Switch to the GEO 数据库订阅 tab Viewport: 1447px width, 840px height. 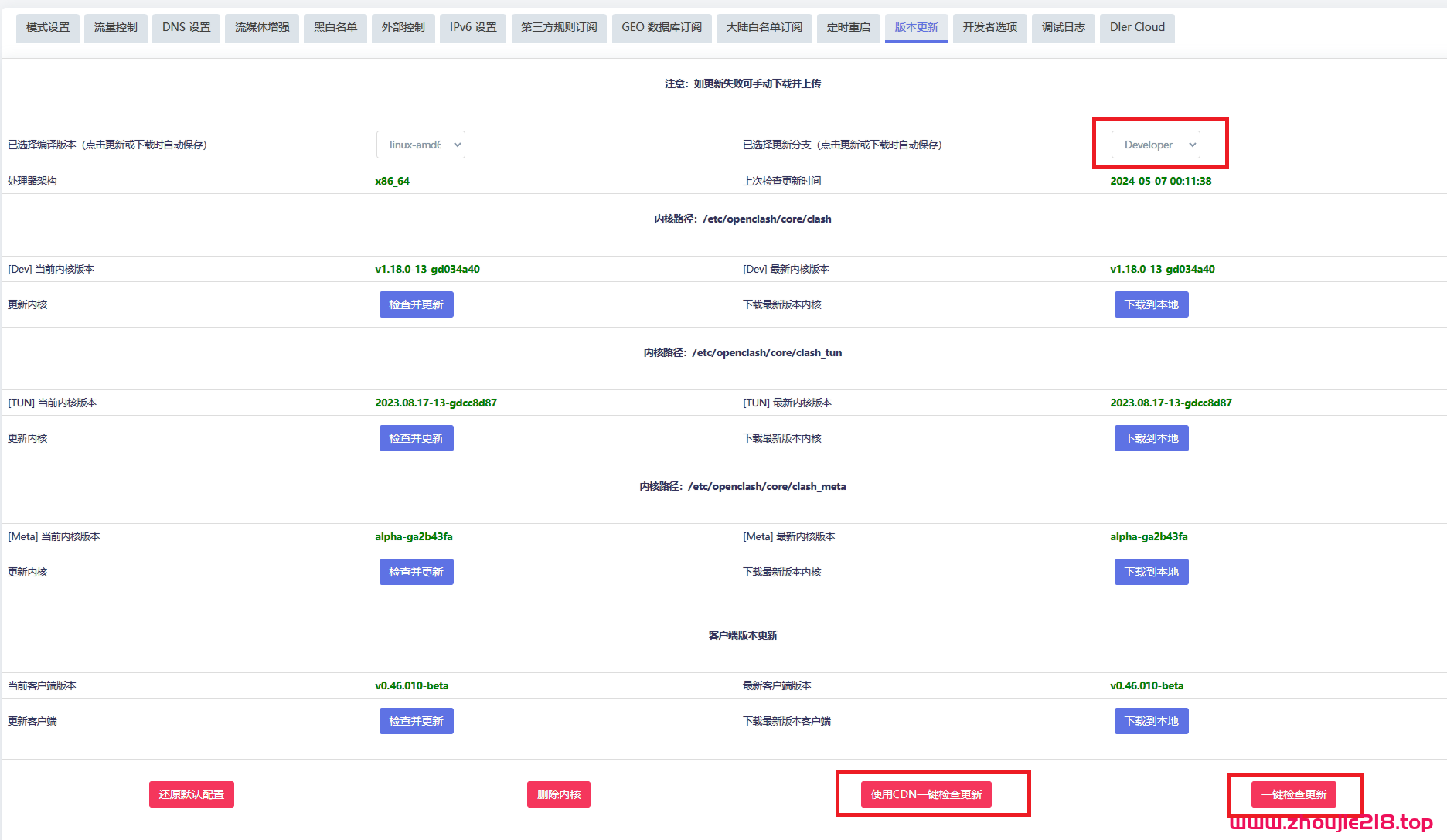(662, 27)
